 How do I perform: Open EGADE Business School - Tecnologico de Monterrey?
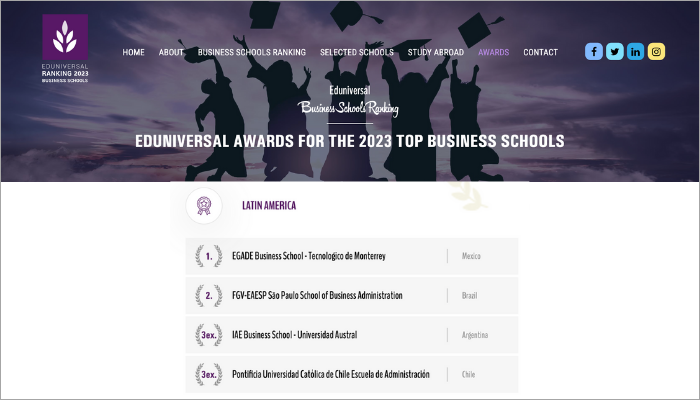point(309,256)
